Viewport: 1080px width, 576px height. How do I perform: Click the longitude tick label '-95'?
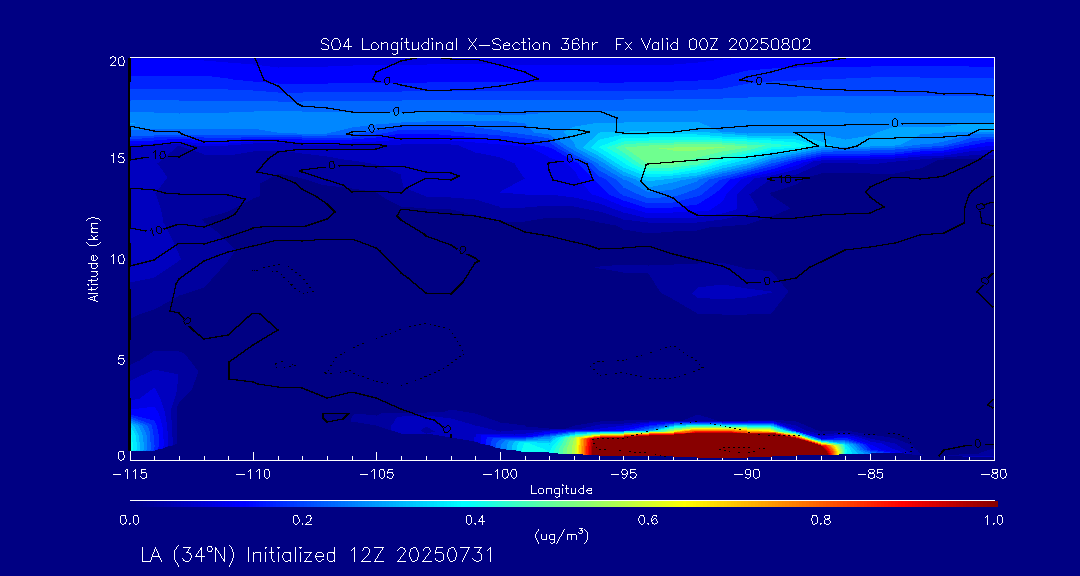624,475
